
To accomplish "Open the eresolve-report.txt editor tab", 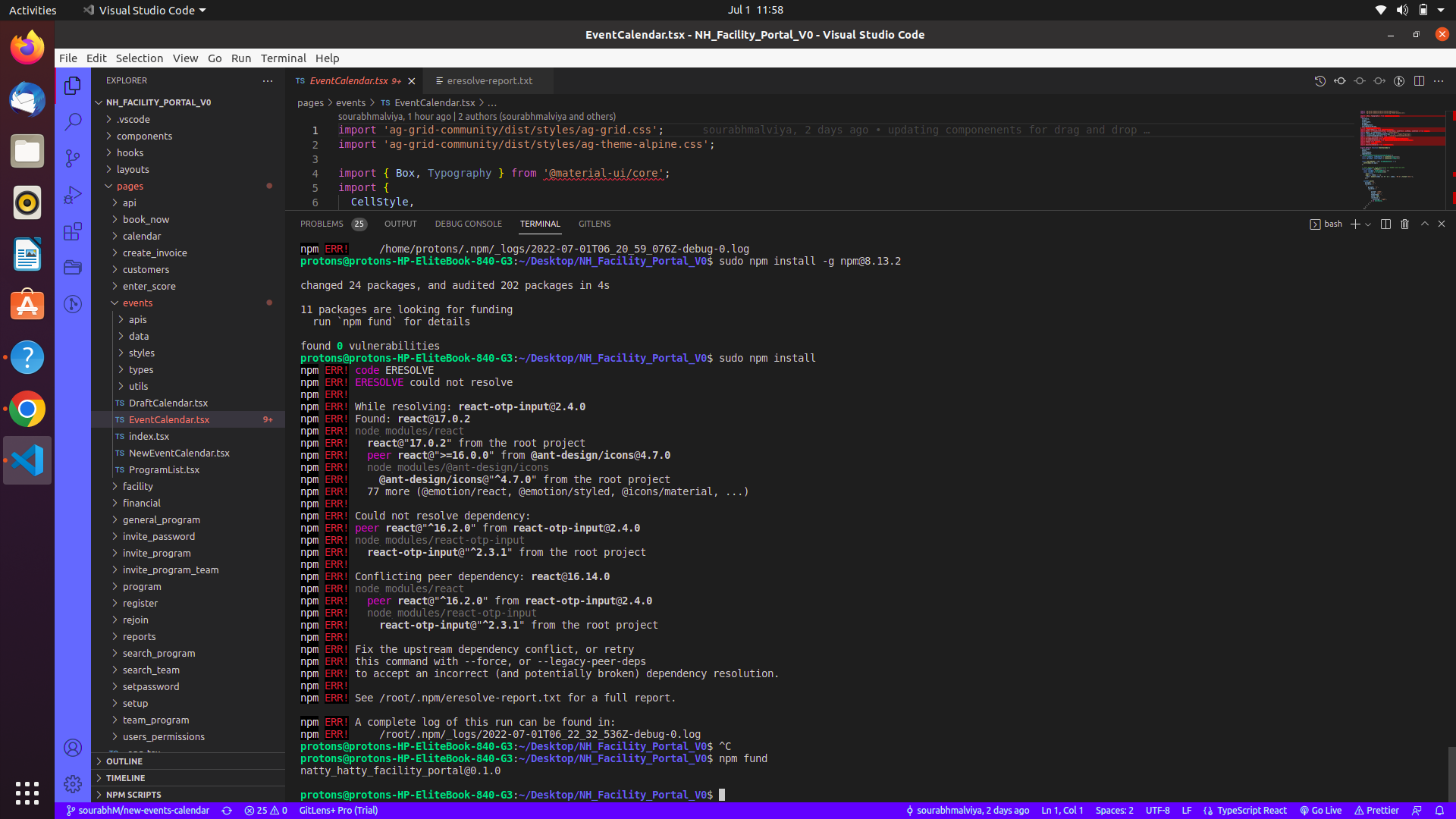I will [x=489, y=81].
